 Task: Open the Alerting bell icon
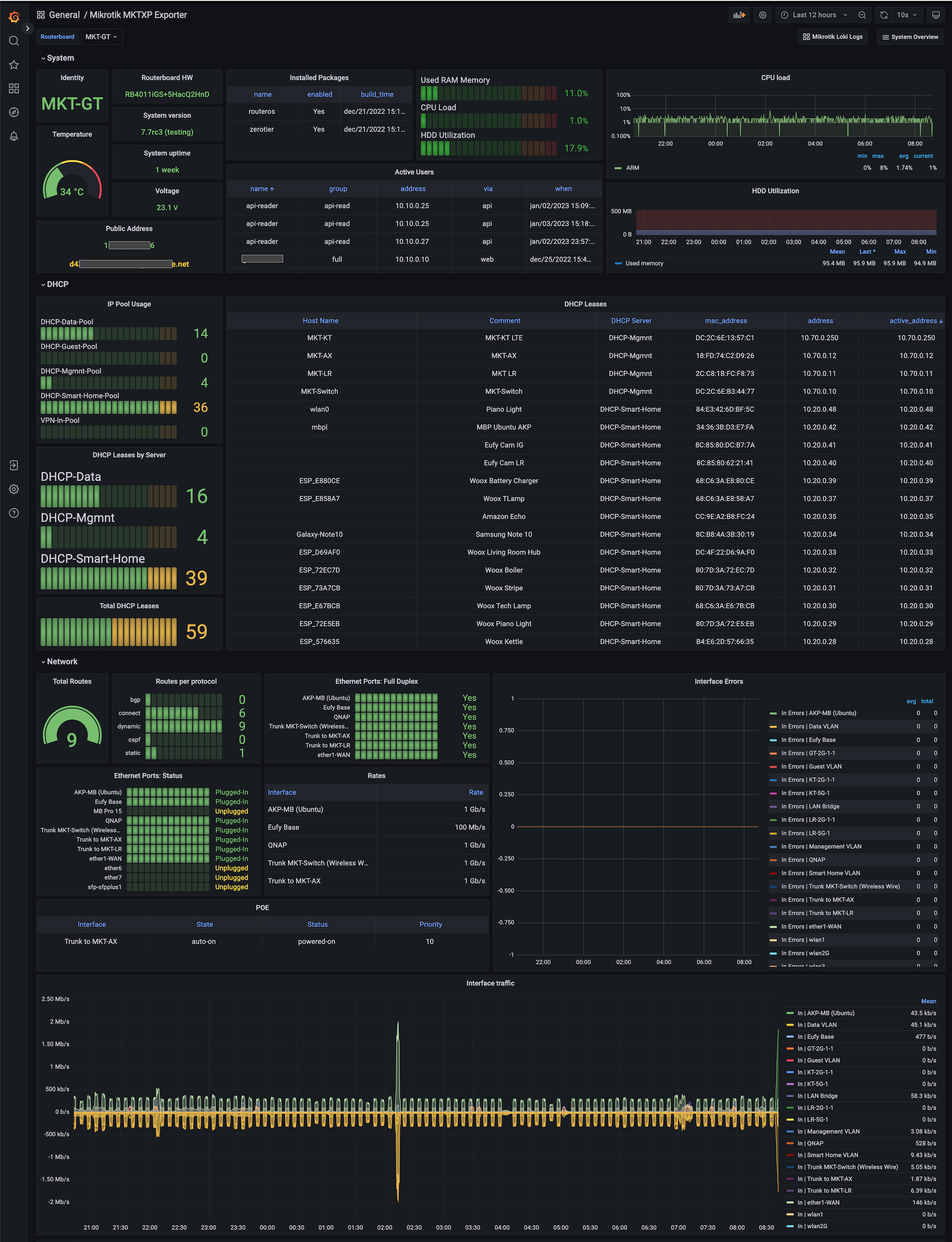pyautogui.click(x=14, y=136)
